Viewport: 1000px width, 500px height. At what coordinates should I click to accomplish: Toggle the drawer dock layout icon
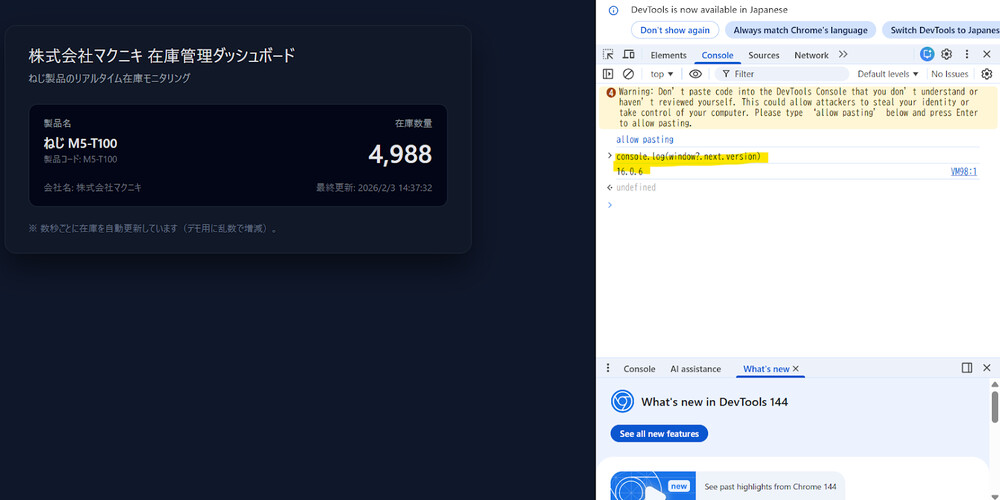967,368
